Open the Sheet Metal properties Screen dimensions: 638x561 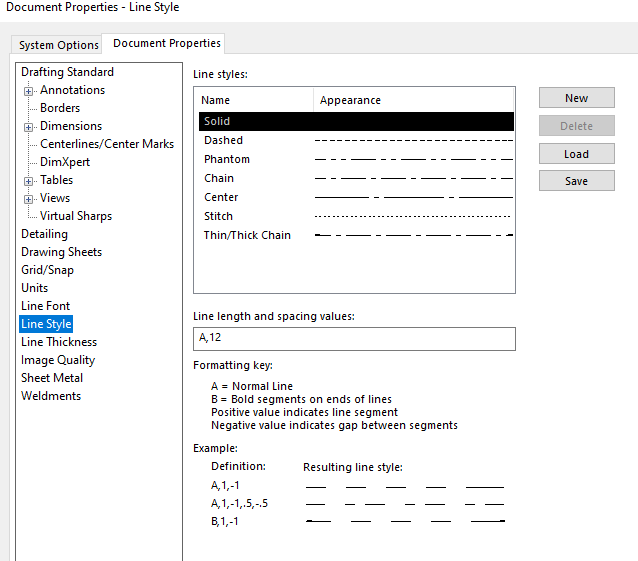[x=52, y=378]
